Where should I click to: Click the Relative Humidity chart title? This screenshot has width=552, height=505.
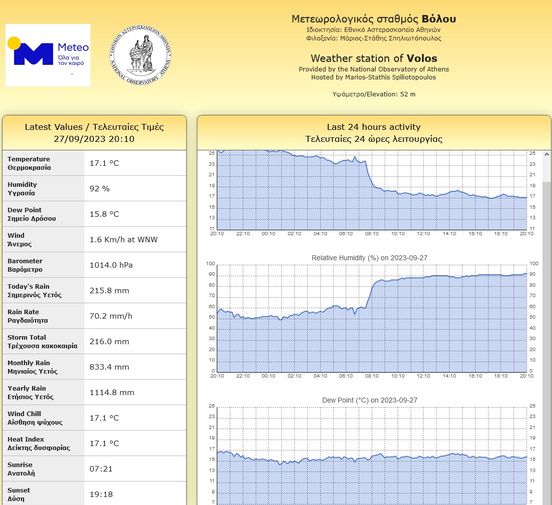(x=369, y=258)
